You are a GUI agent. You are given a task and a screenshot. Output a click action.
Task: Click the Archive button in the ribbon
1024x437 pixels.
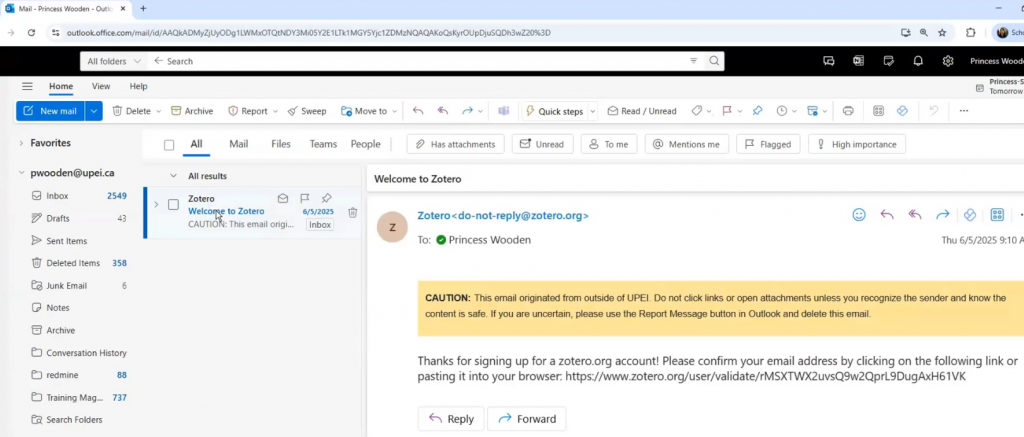[x=192, y=111]
